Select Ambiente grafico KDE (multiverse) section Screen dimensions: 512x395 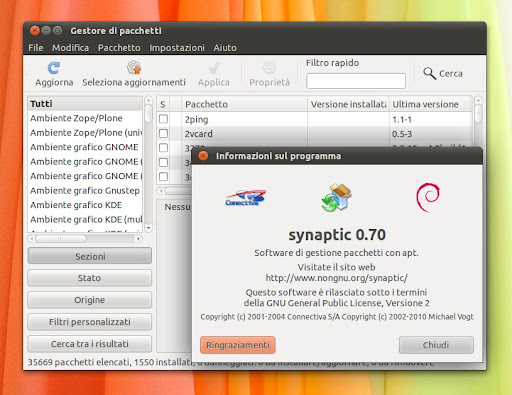[x=85, y=219]
